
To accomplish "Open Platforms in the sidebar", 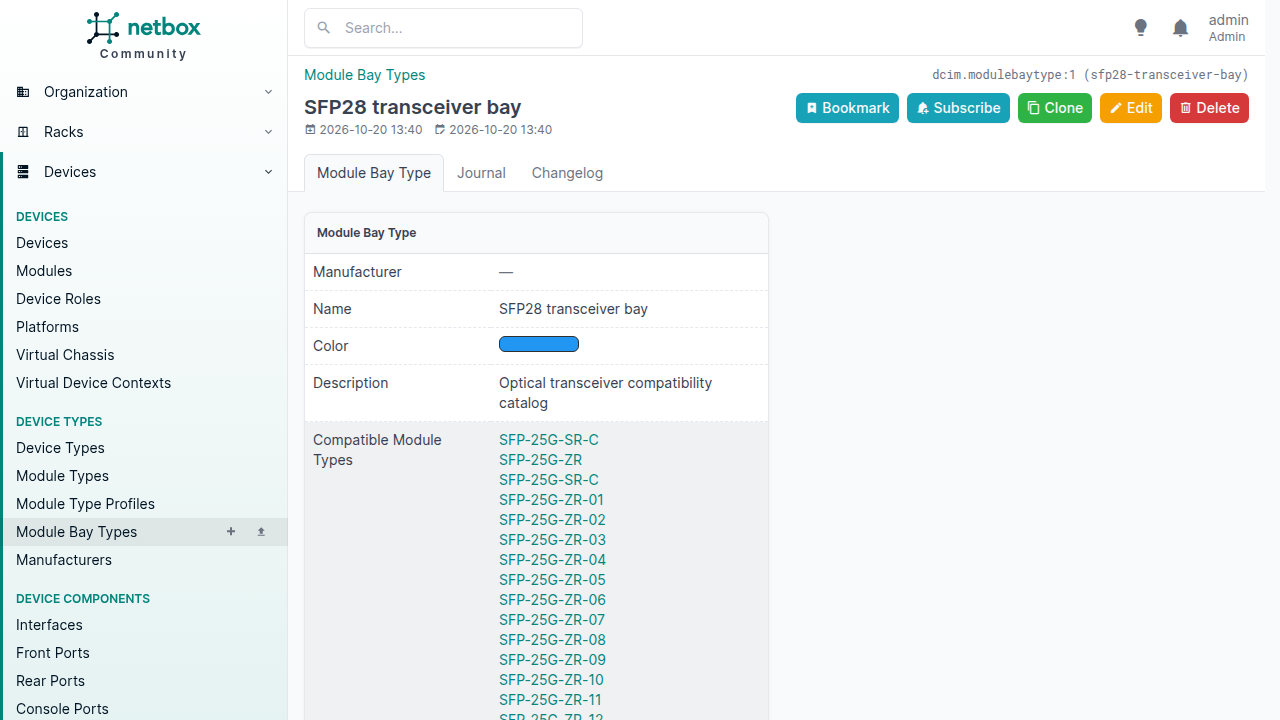I will (x=47, y=327).
